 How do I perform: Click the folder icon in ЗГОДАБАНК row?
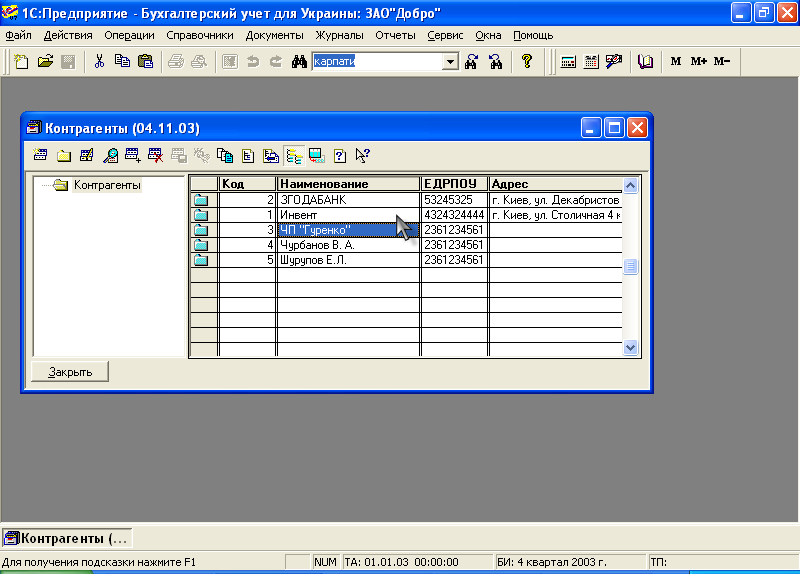(202, 200)
